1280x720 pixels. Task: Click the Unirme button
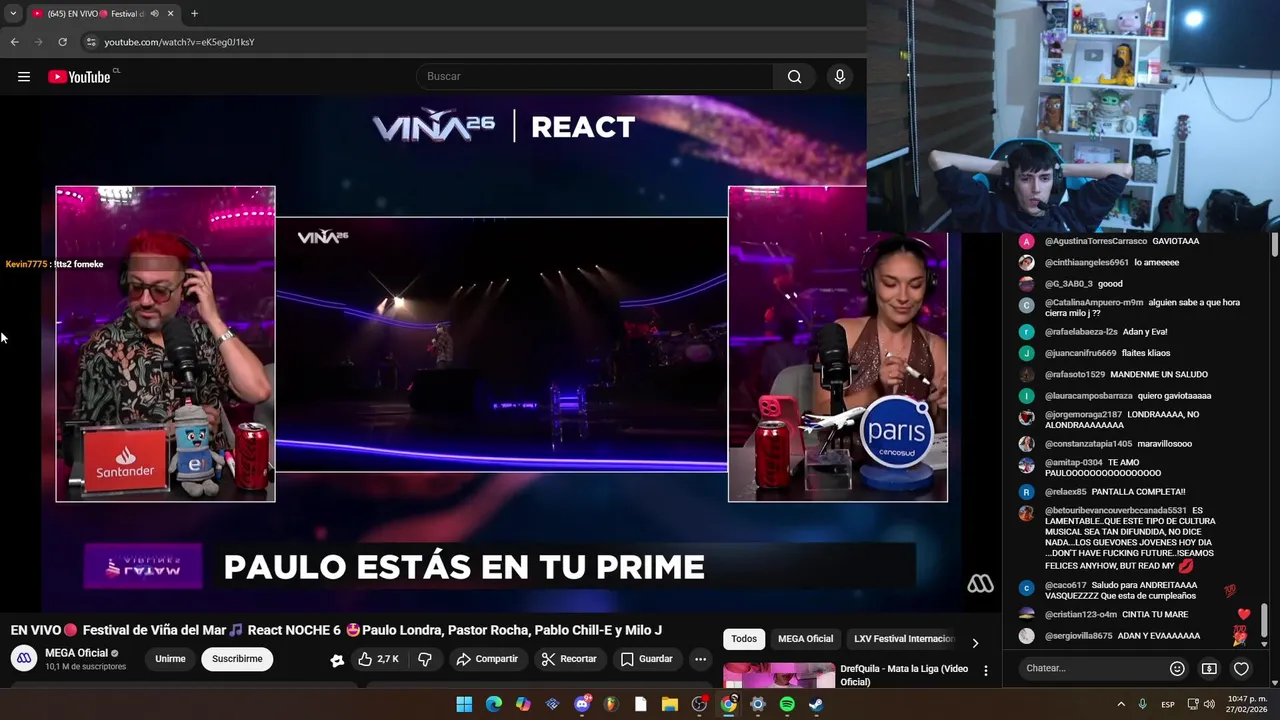[170, 659]
